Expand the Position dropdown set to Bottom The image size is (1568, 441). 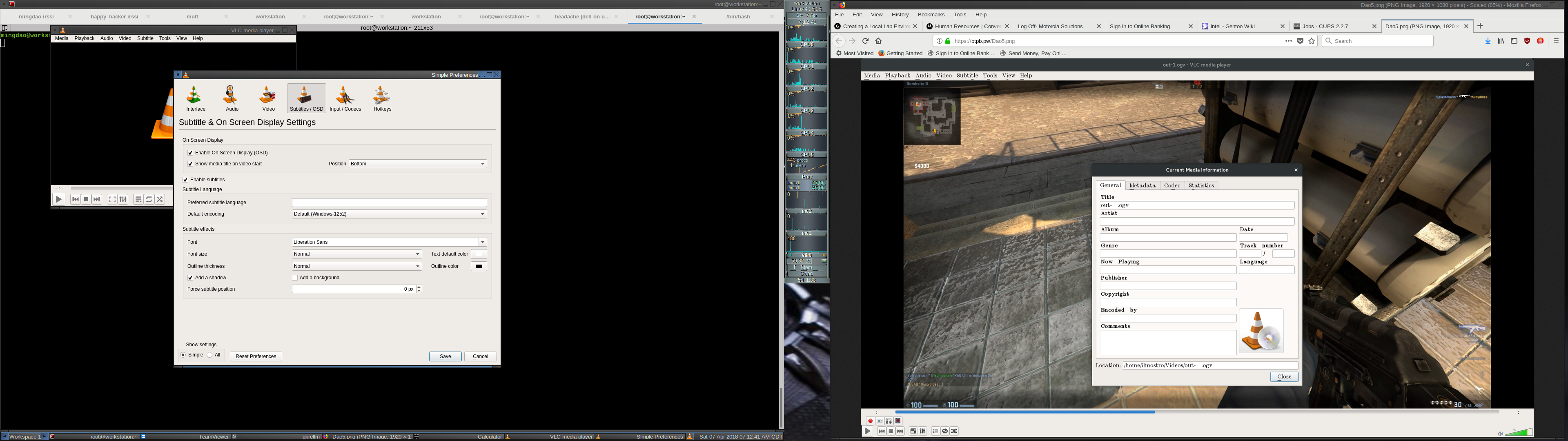(418, 164)
